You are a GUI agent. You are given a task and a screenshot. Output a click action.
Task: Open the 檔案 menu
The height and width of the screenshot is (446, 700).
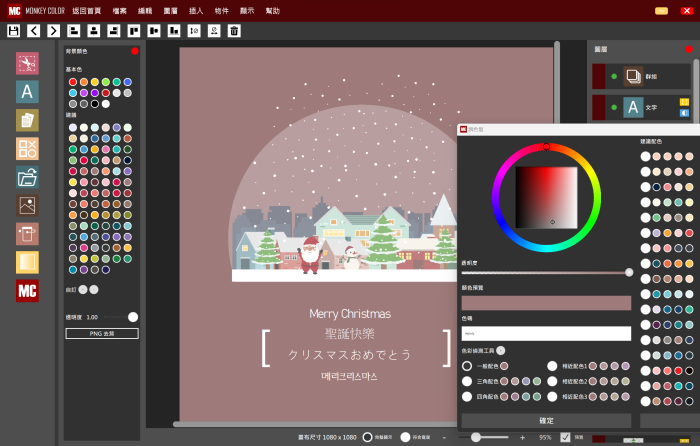pos(120,10)
